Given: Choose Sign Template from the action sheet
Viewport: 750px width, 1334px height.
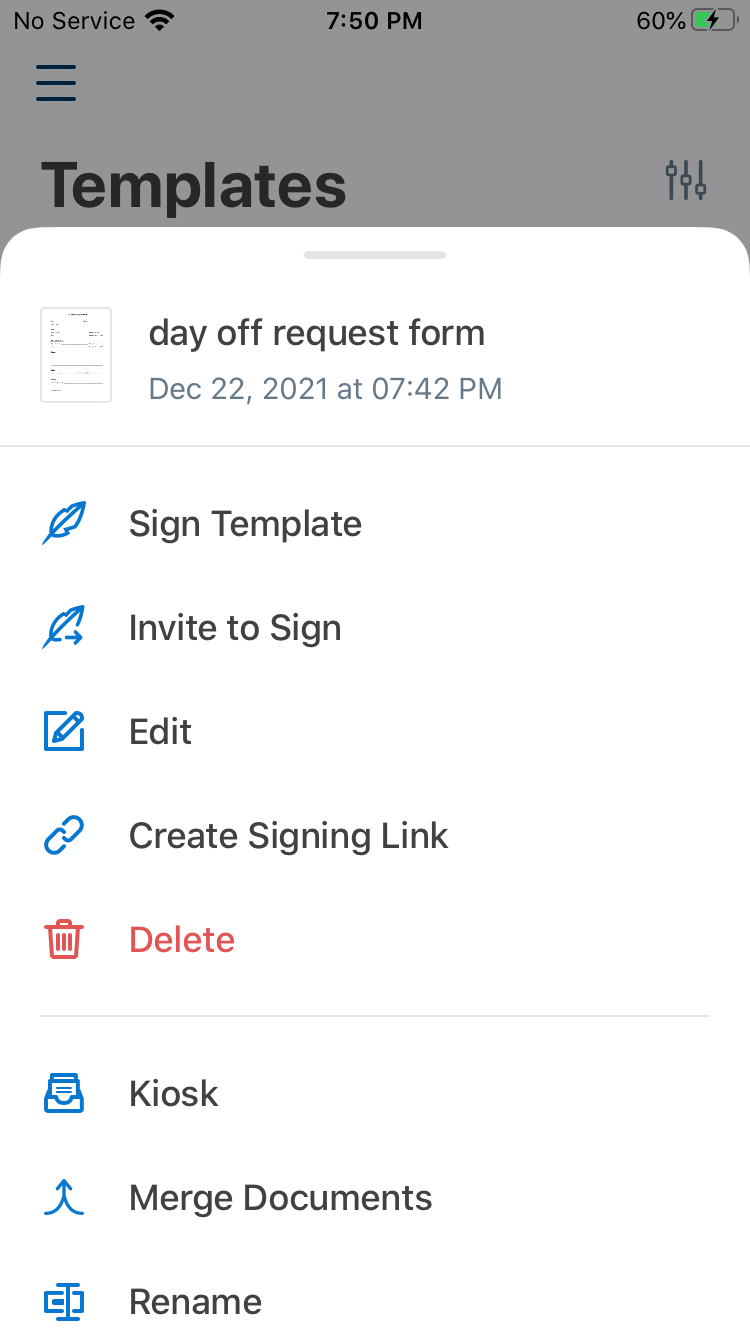Looking at the screenshot, I should click(245, 524).
